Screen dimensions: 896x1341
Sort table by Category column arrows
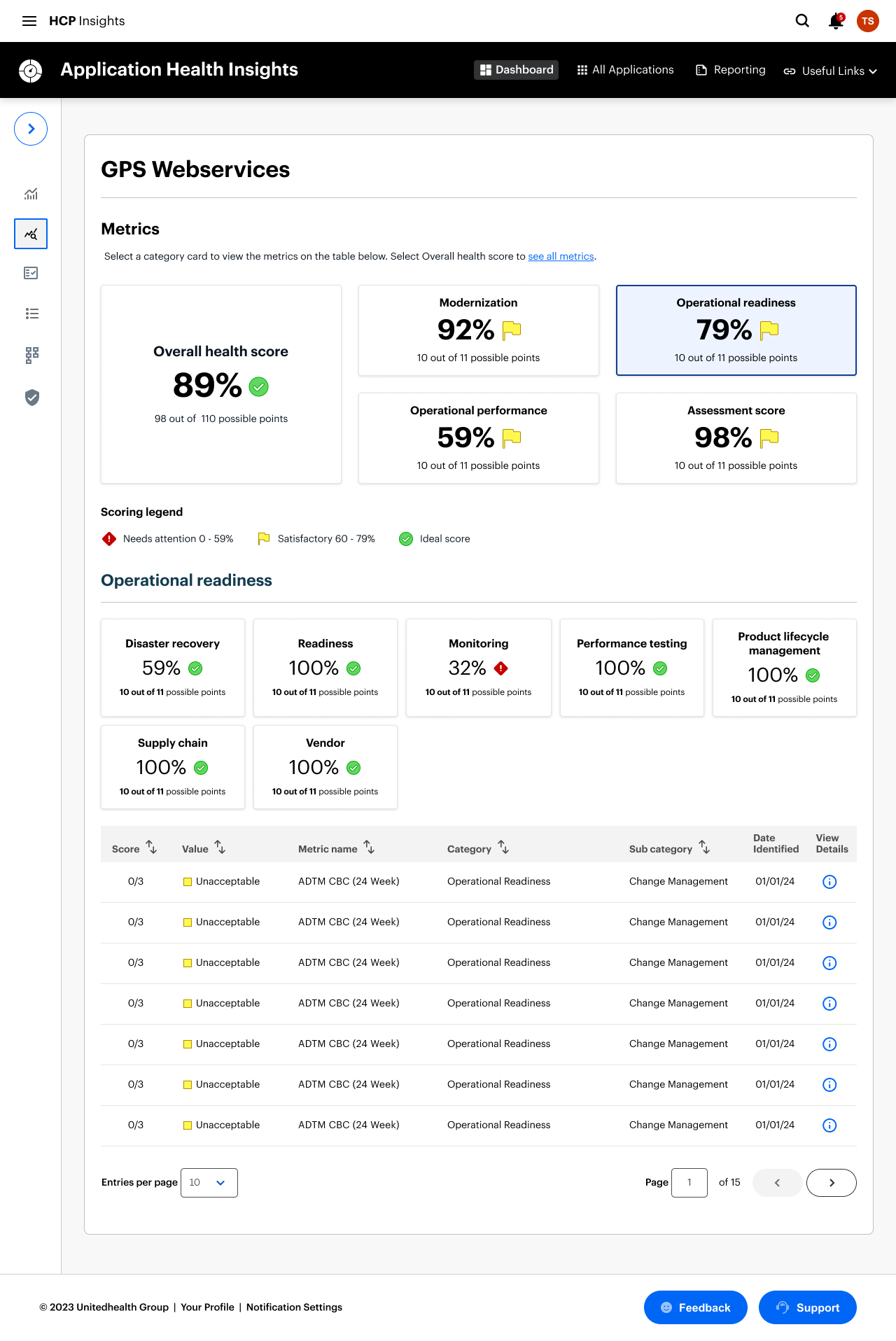(x=503, y=848)
